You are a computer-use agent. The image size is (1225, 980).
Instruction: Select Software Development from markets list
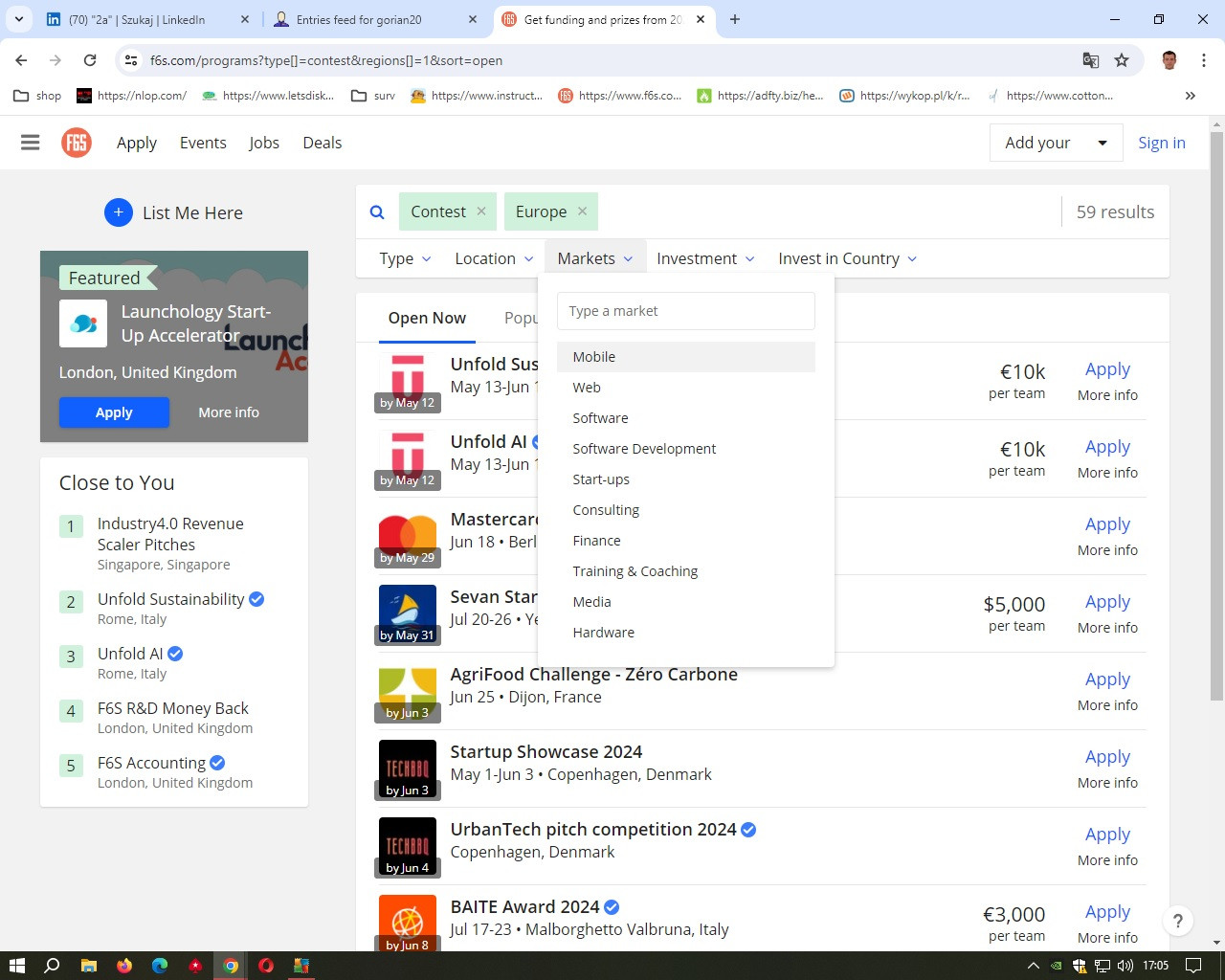click(x=644, y=449)
